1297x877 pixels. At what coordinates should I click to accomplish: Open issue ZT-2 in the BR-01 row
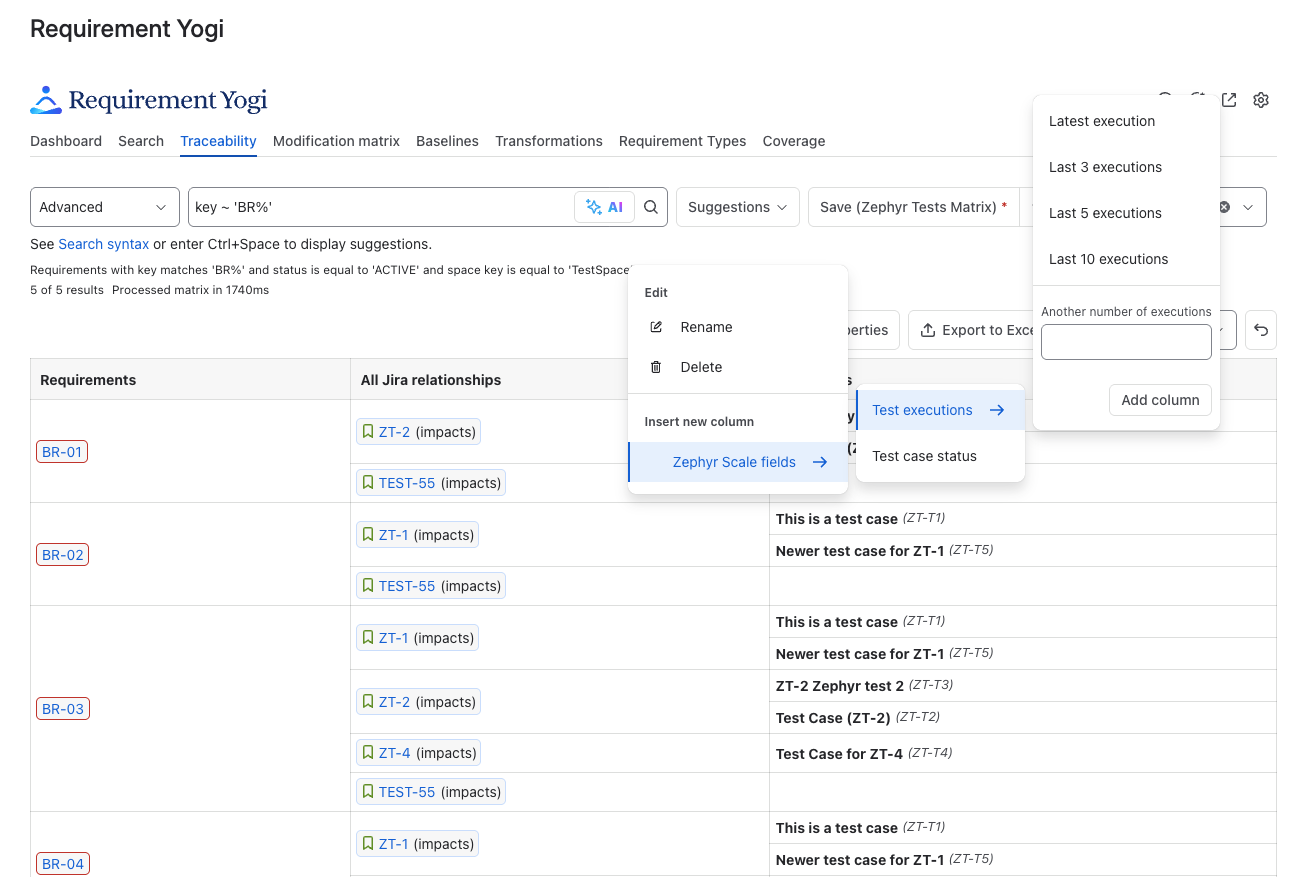pyautogui.click(x=394, y=432)
